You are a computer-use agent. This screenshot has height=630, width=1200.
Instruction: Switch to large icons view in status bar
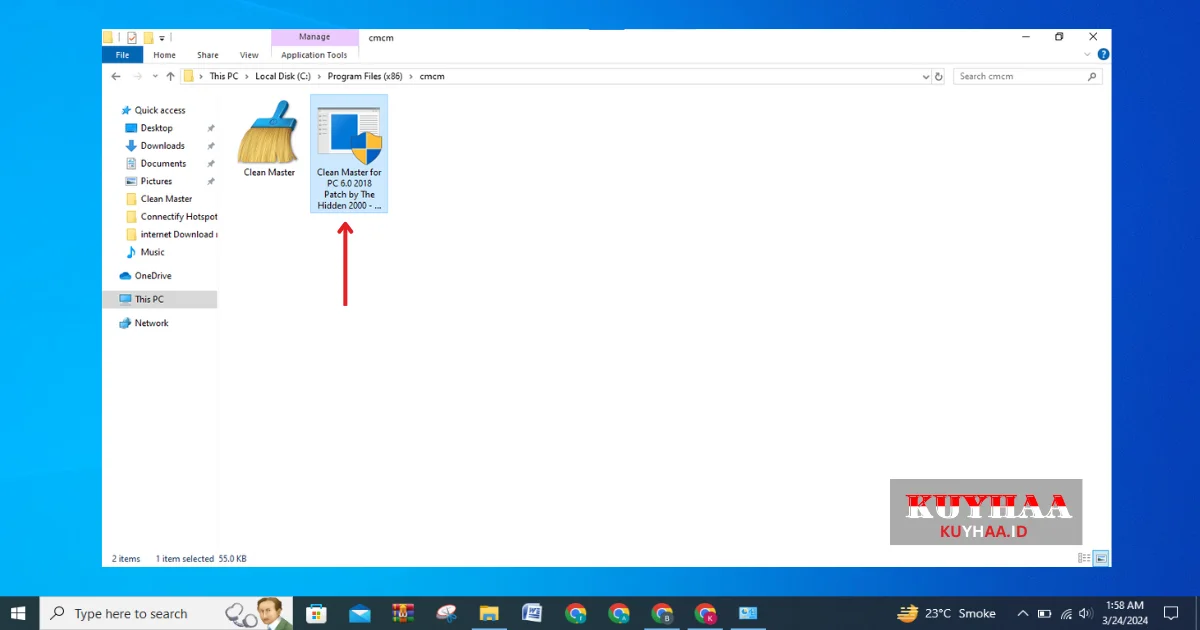click(x=1100, y=558)
